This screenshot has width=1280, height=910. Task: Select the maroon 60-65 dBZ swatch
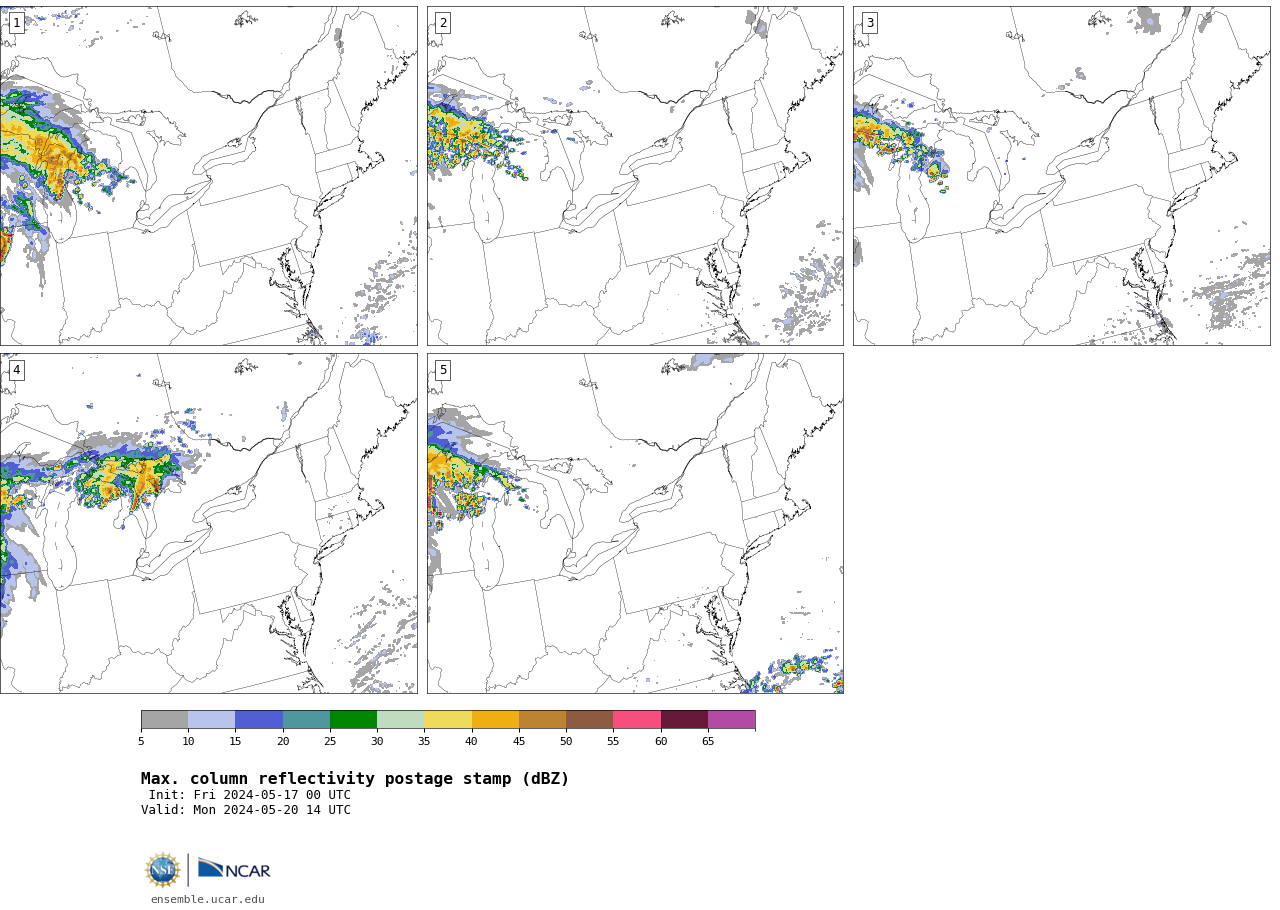point(684,720)
